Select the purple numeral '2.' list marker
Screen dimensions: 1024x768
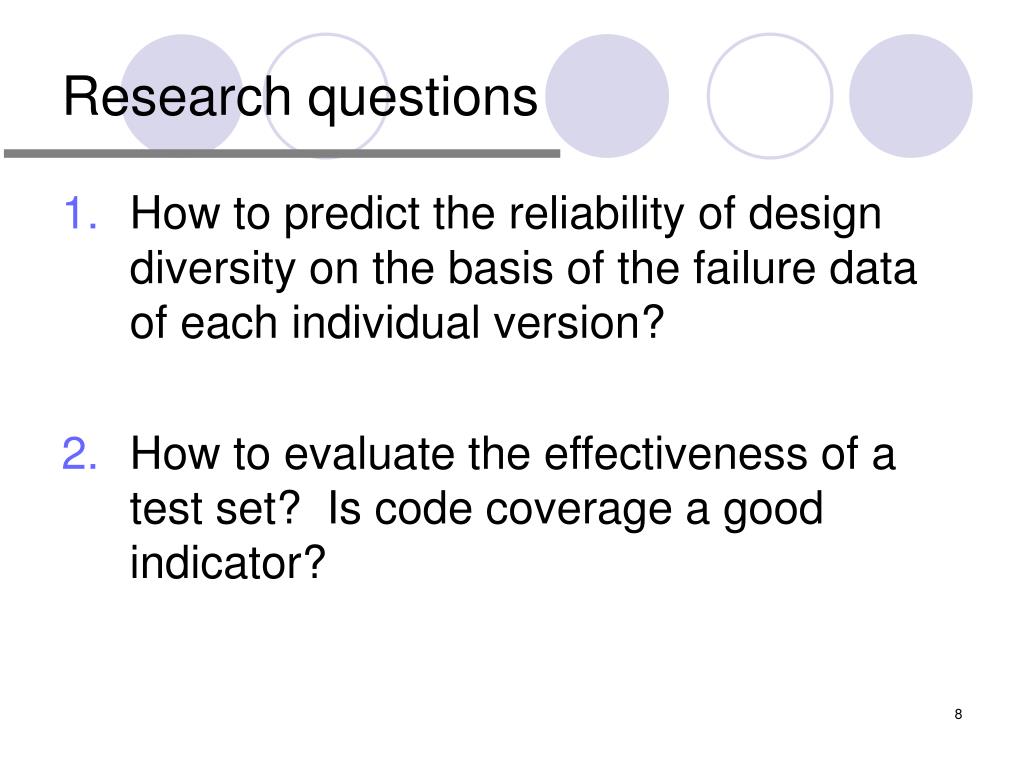pyautogui.click(x=80, y=453)
